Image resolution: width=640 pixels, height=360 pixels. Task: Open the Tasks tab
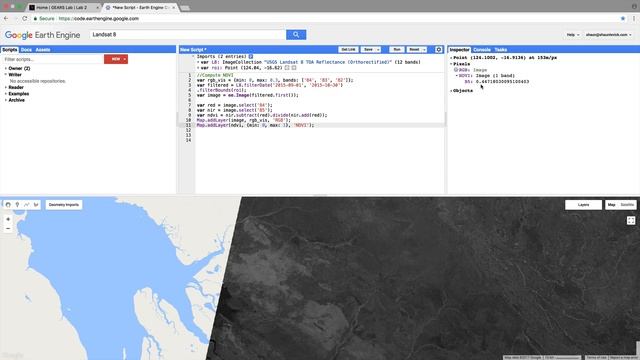tap(501, 49)
